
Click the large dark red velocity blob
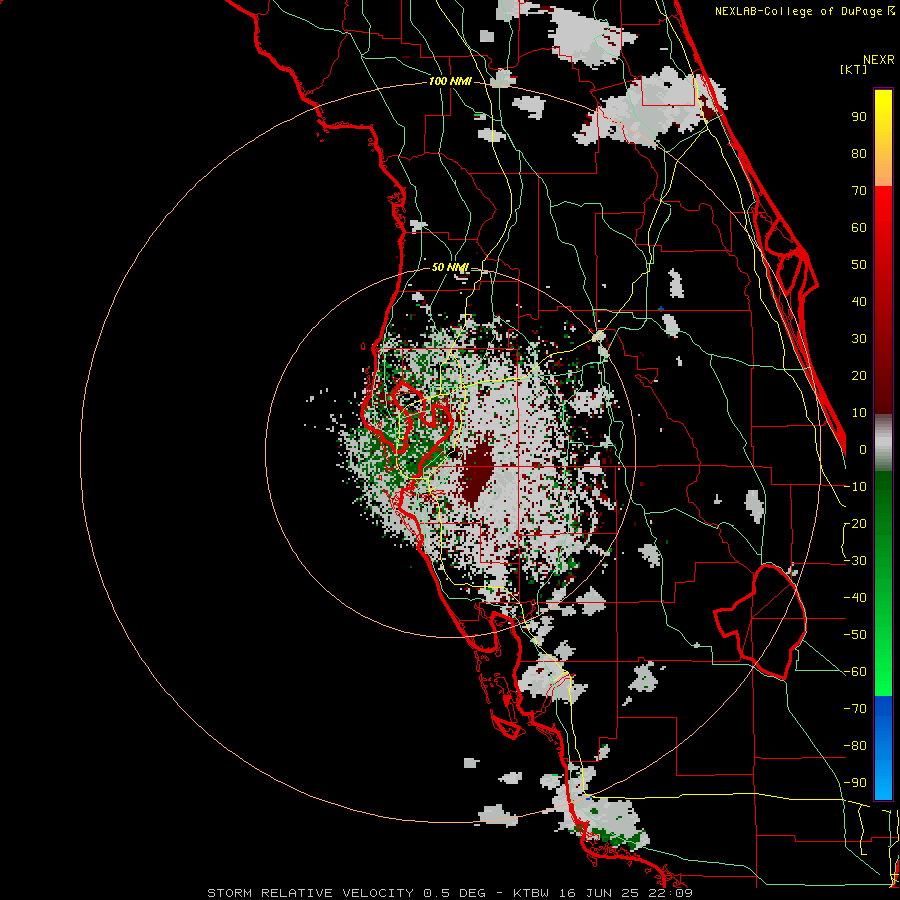[478, 472]
